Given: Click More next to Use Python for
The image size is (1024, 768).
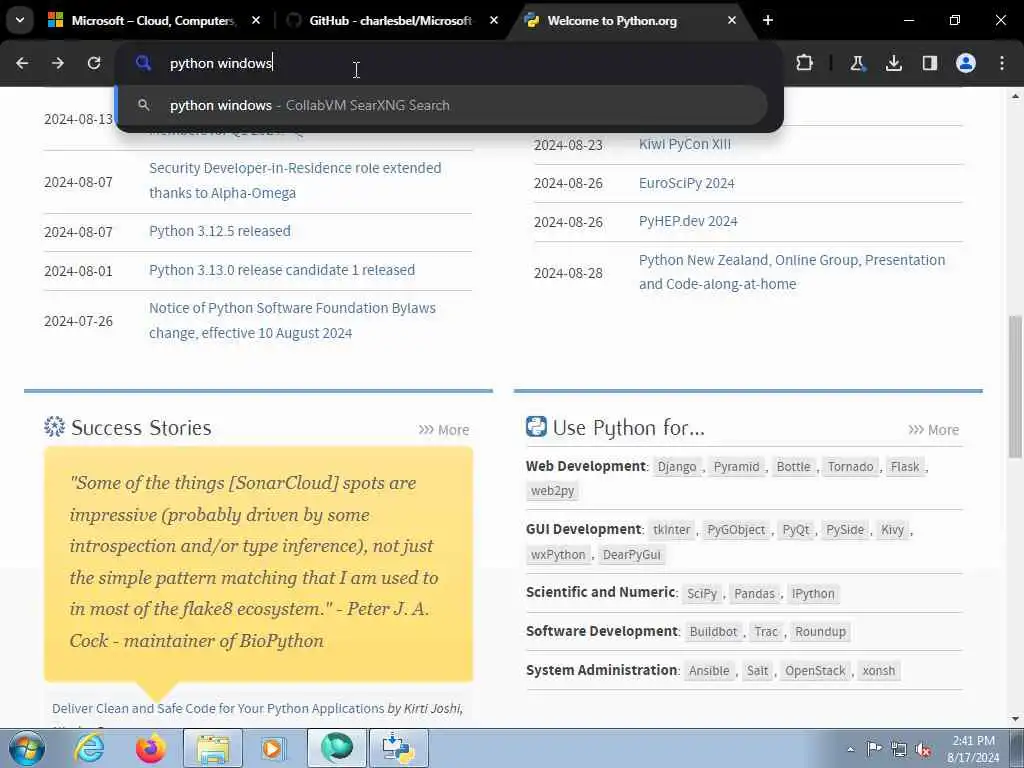Looking at the screenshot, I should [934, 430].
